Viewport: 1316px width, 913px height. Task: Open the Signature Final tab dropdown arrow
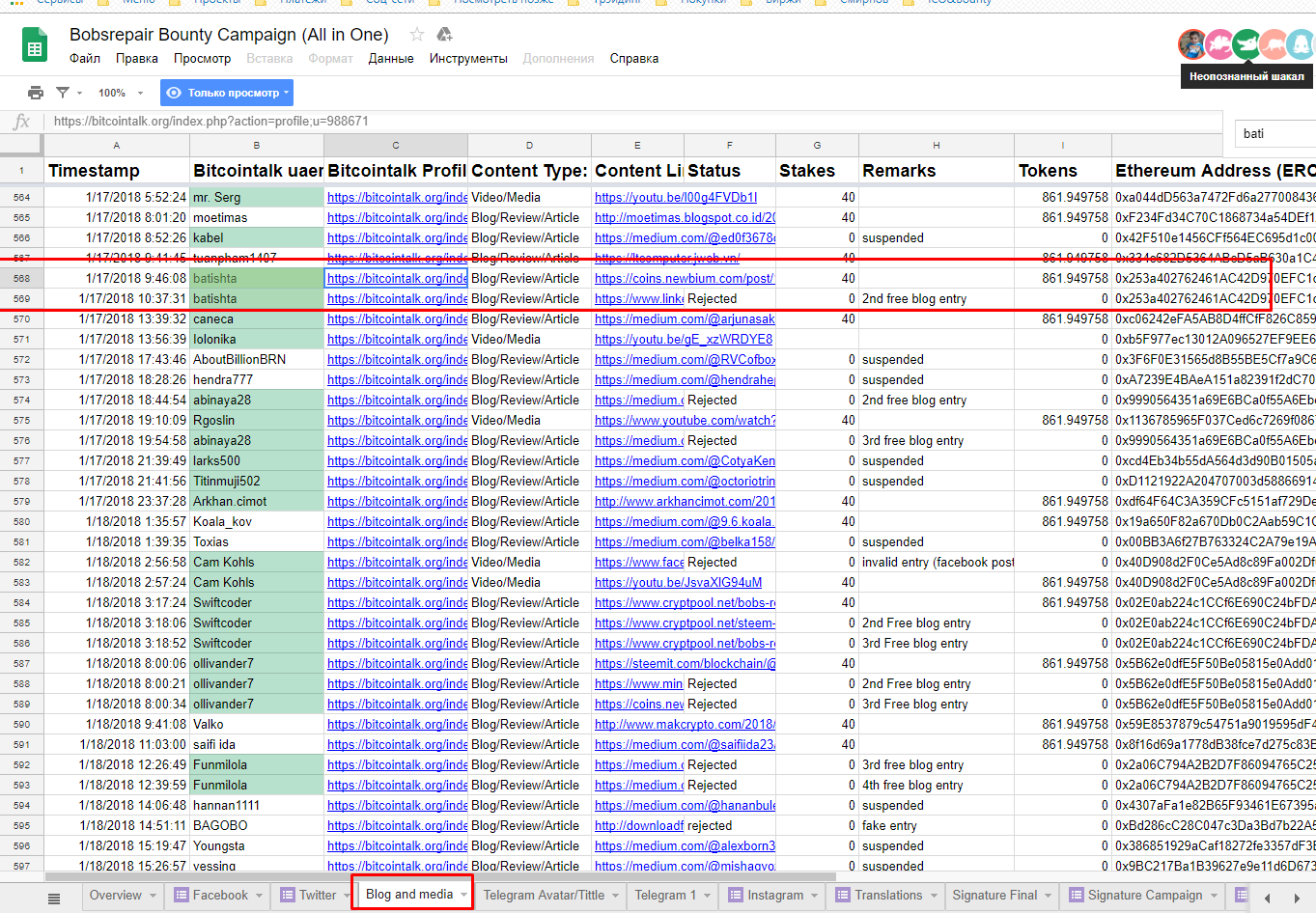click(1049, 896)
